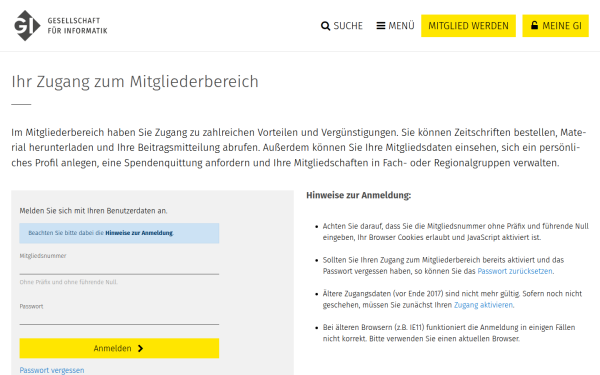Click bullet about Ältere Zugangsdaten vor Ende 2017
Image resolution: width=600 pixels, height=375 pixels.
coord(452,299)
